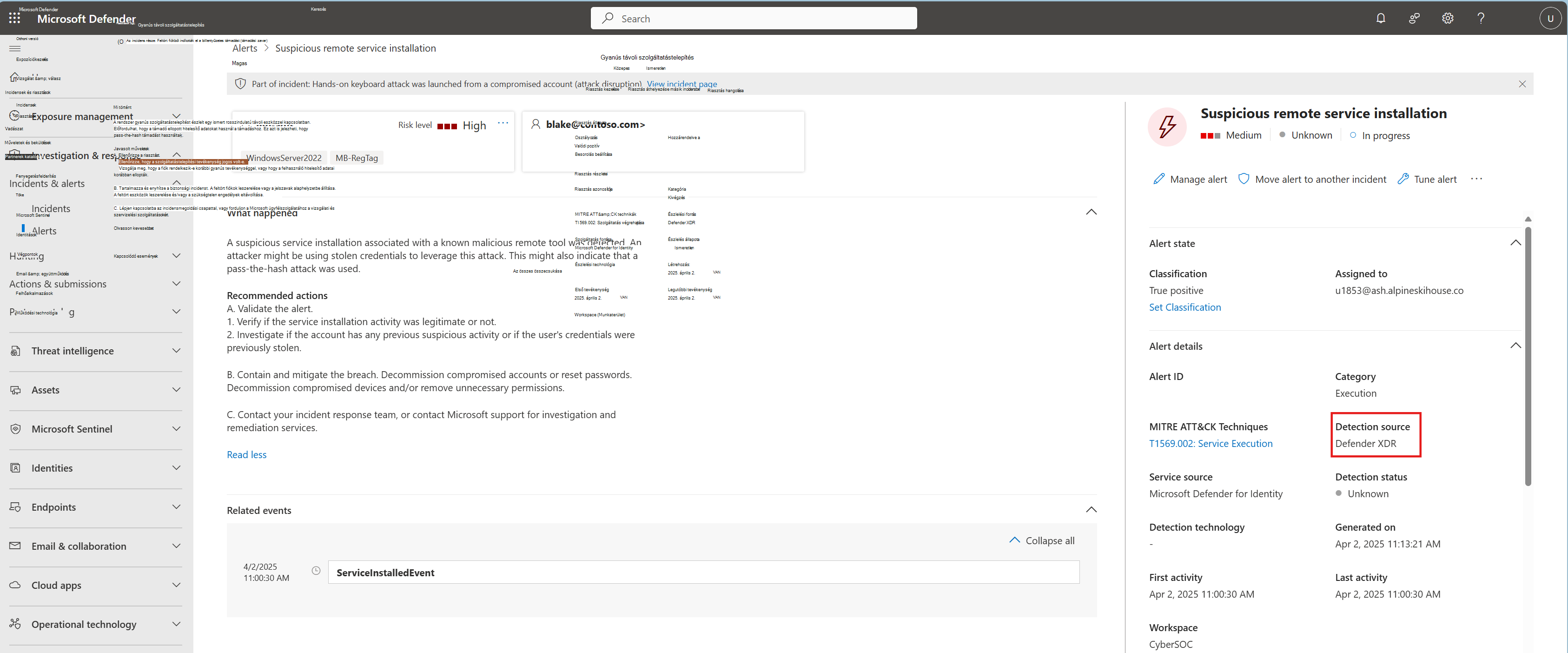This screenshot has height=653, width=1568.
Task: Collapse the Alert state section
Action: [x=1515, y=243]
